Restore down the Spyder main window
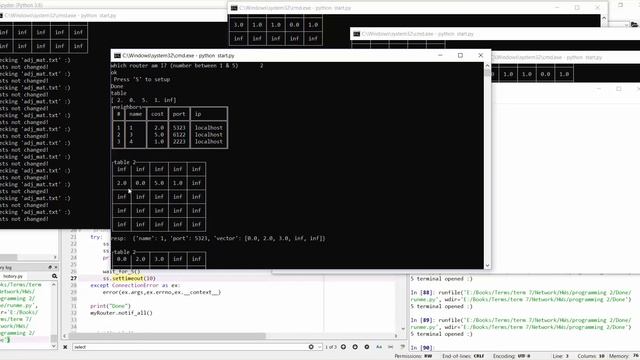 (x=620, y=5)
